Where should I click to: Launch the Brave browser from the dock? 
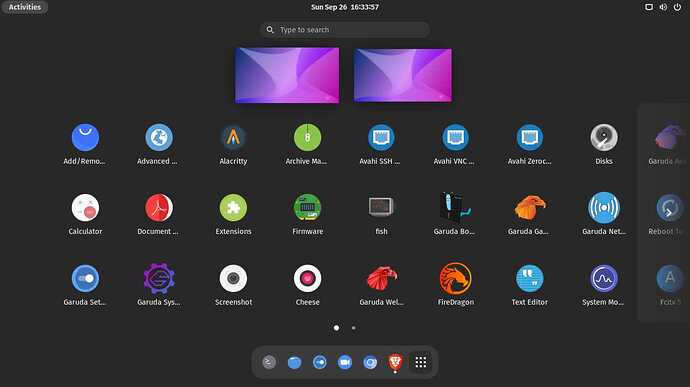[x=395, y=362]
